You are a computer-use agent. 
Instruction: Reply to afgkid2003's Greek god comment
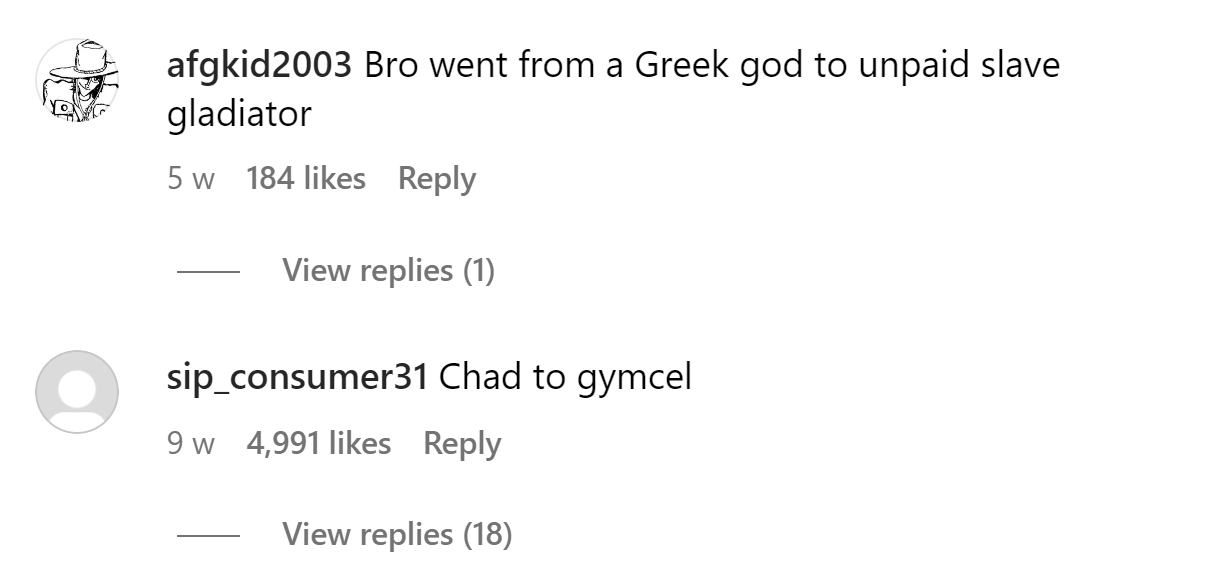[436, 179]
